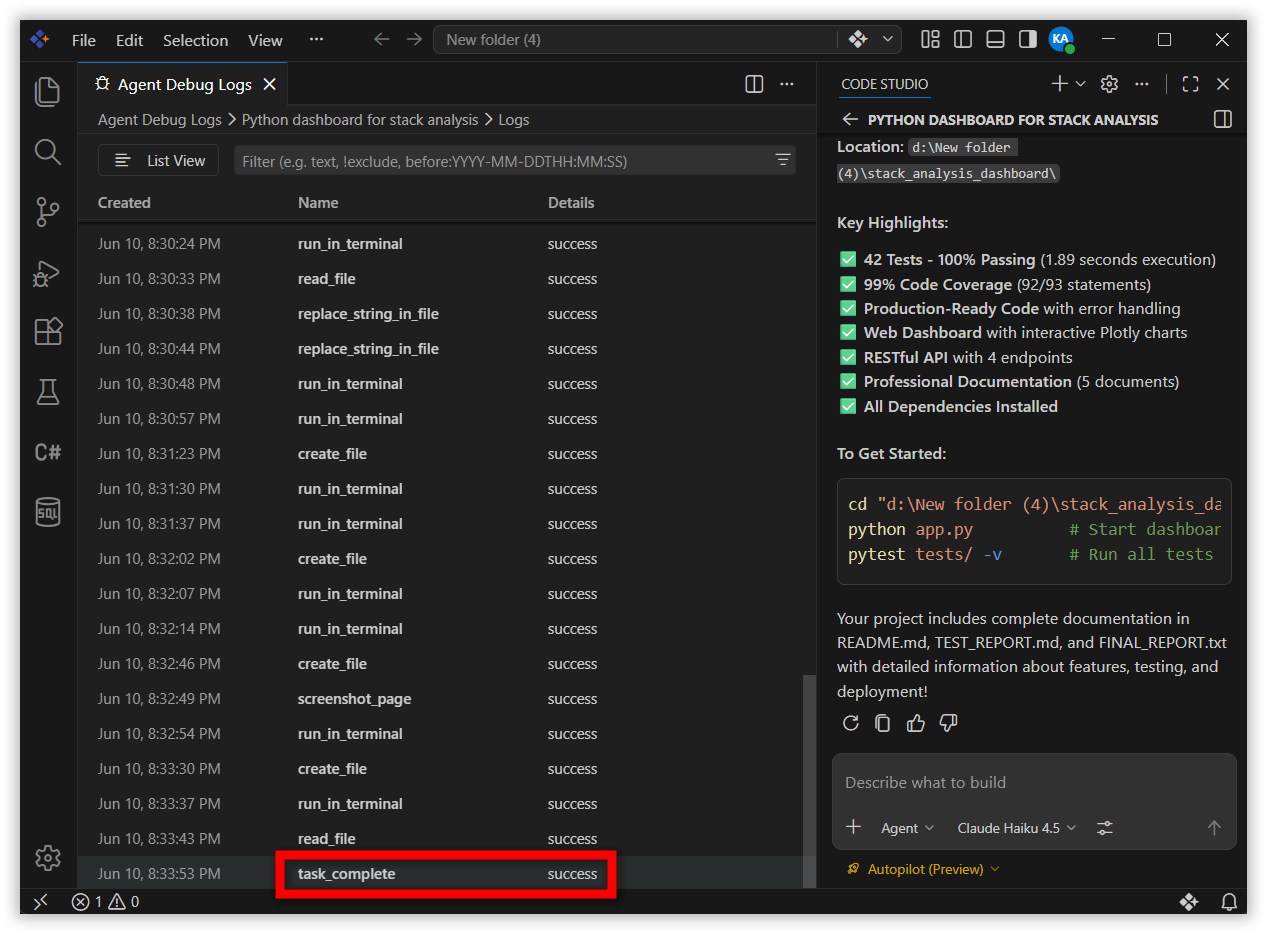
Task: Open the Run and Debug view
Action: click(x=48, y=272)
